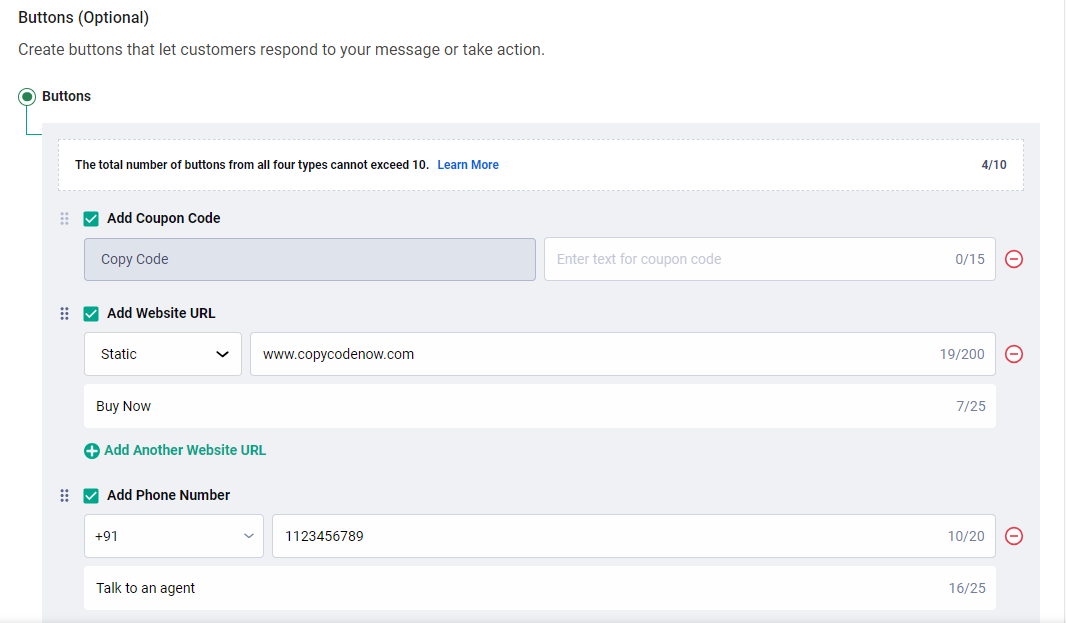This screenshot has height=623, width=1066.
Task: Select the drag handle beside Add Phone Number
Action: click(64, 495)
